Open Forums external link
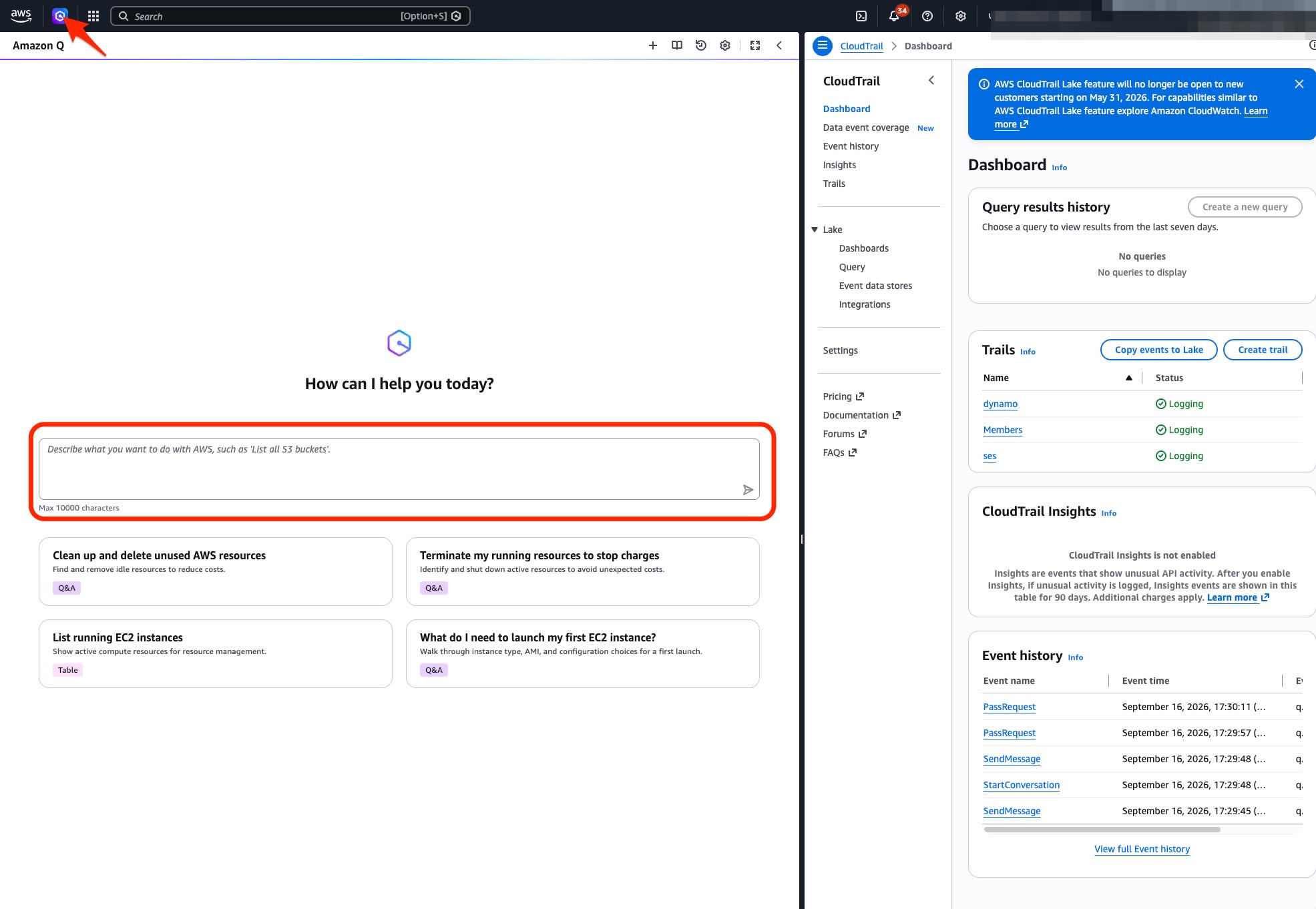Screen dimensions: 1316x909 pos(845,434)
